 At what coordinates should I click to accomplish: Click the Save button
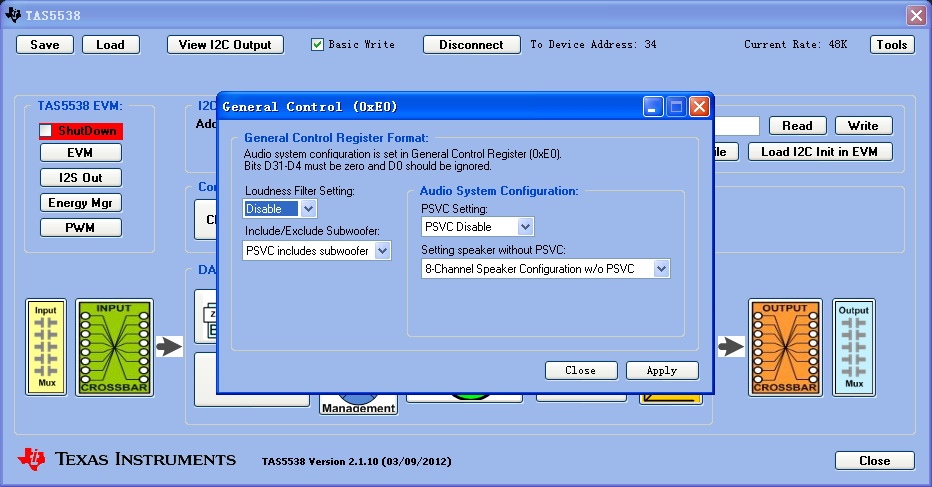tap(45, 45)
